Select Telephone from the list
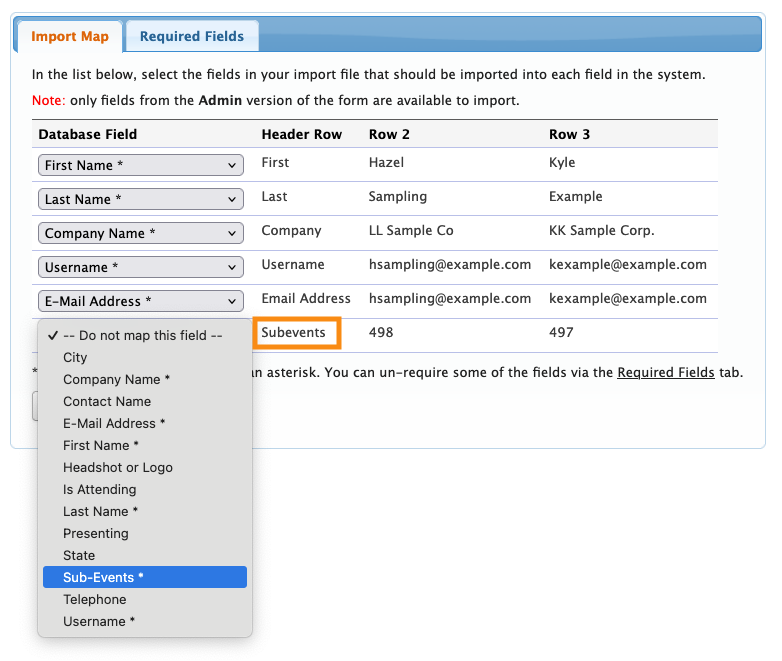The image size is (782, 661). 95,599
